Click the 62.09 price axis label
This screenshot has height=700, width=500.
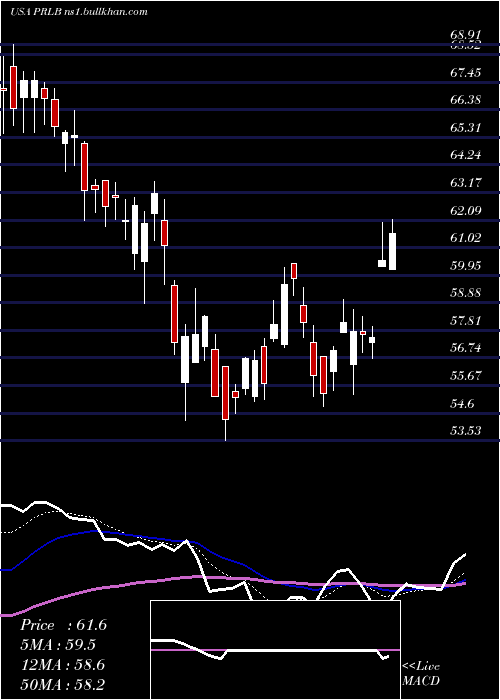pos(467,210)
